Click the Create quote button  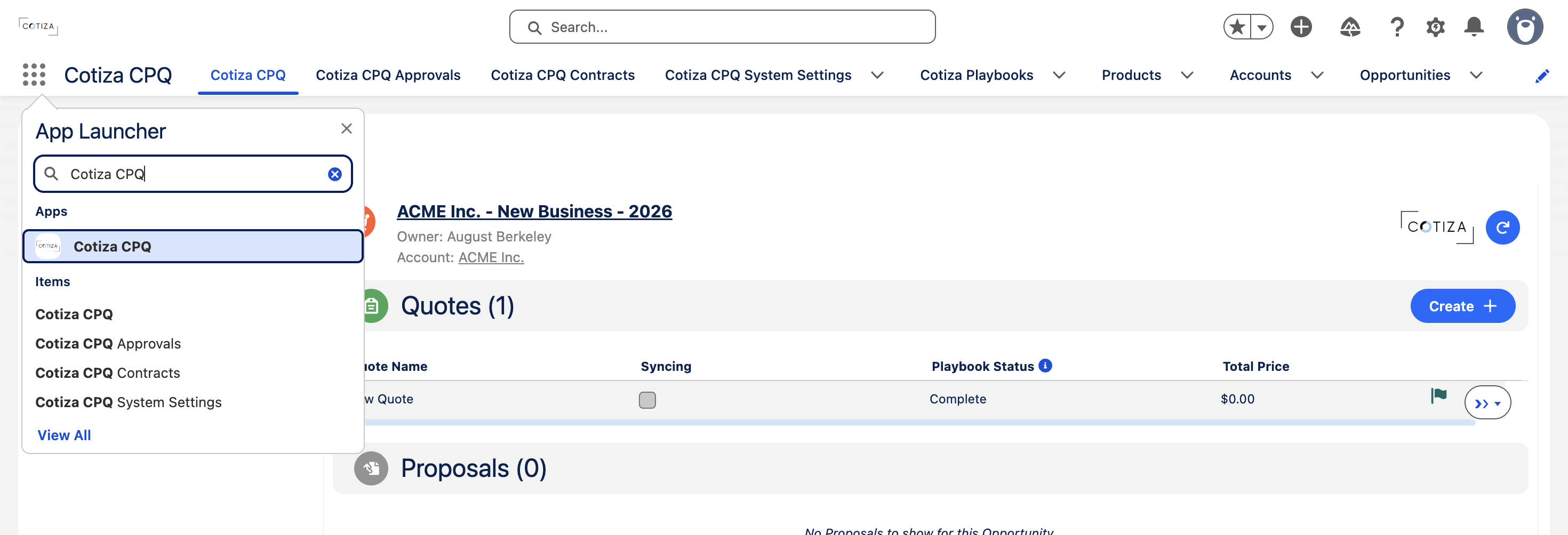click(x=1462, y=306)
